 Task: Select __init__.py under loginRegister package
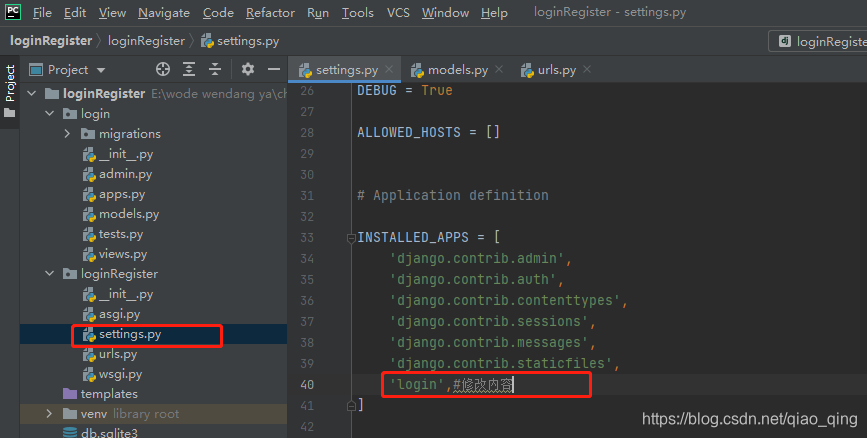[126, 294]
